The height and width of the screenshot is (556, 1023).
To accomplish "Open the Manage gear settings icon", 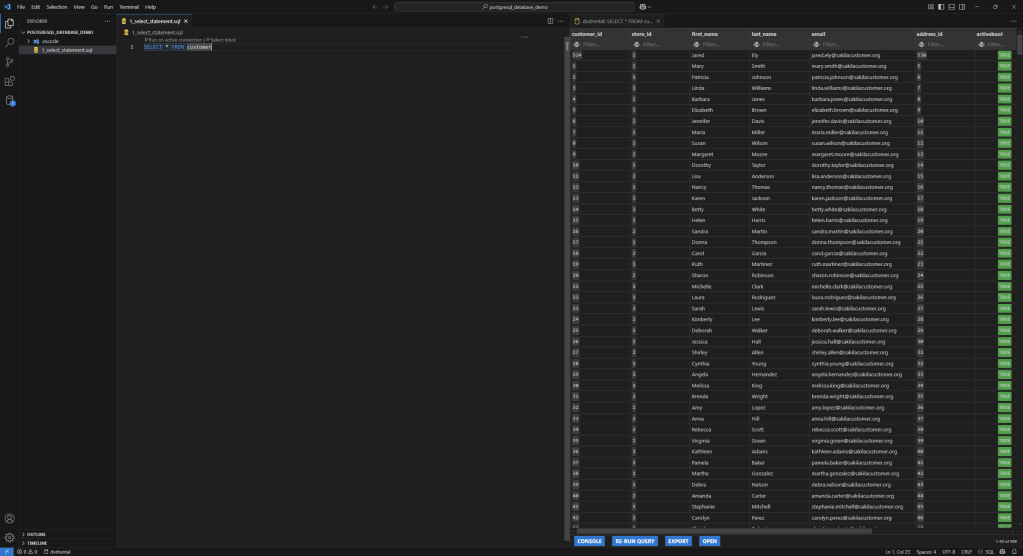I will click(9, 537).
